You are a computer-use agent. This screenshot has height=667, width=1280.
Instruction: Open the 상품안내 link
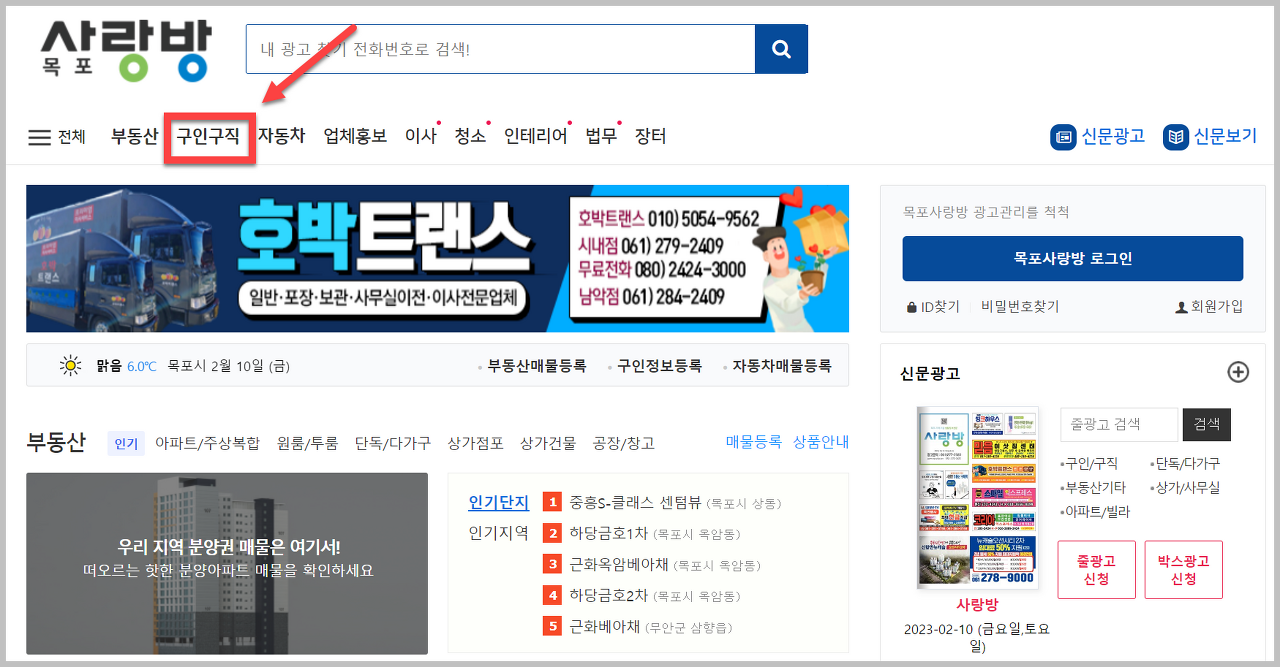(x=821, y=442)
